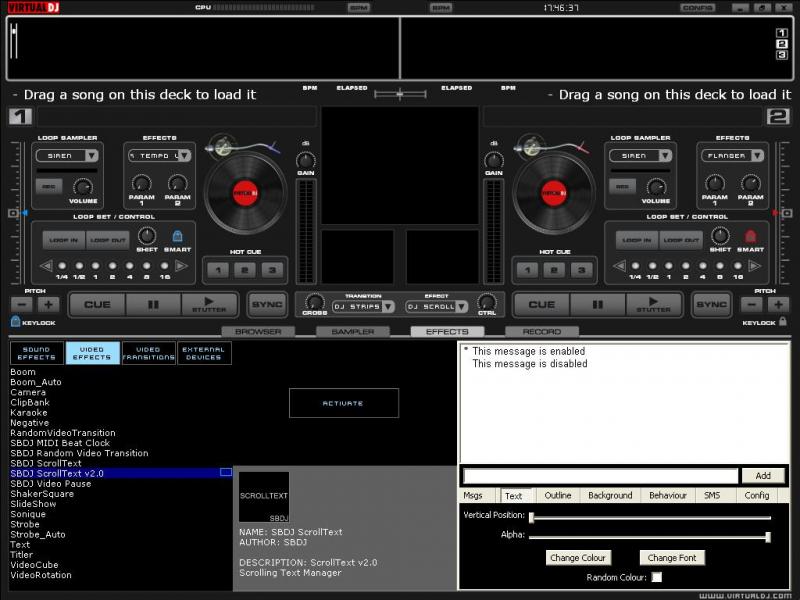Click the deck 2 turntable platter

(554, 193)
